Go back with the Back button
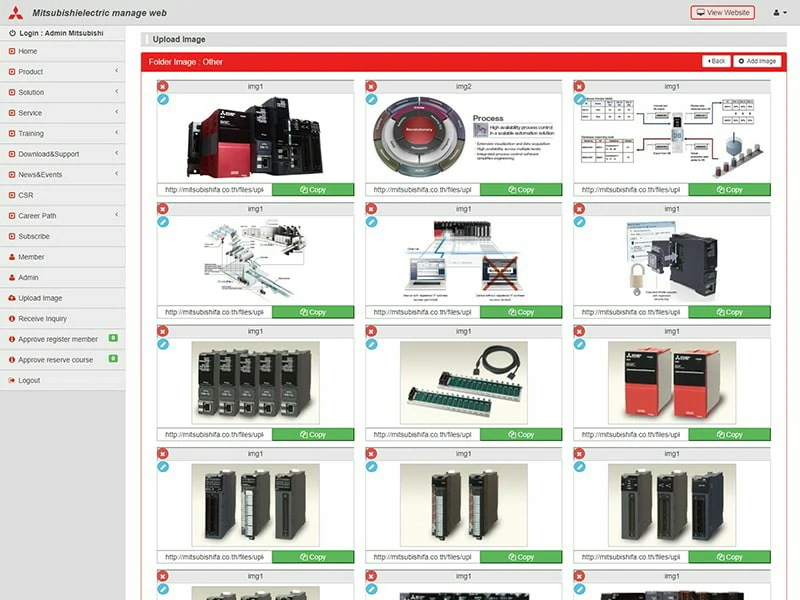The image size is (800, 600). [716, 61]
